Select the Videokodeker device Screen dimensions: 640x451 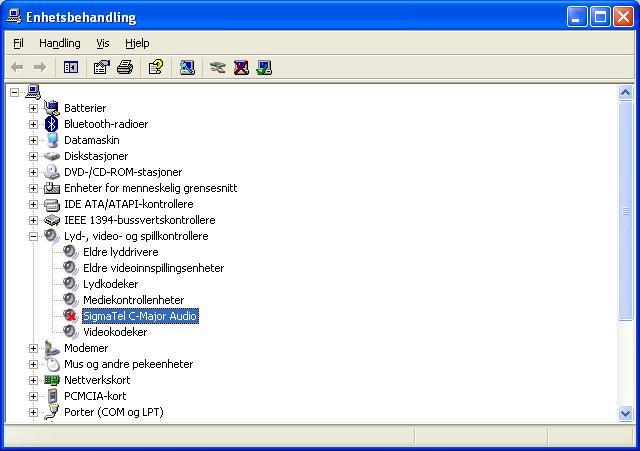click(x=115, y=332)
